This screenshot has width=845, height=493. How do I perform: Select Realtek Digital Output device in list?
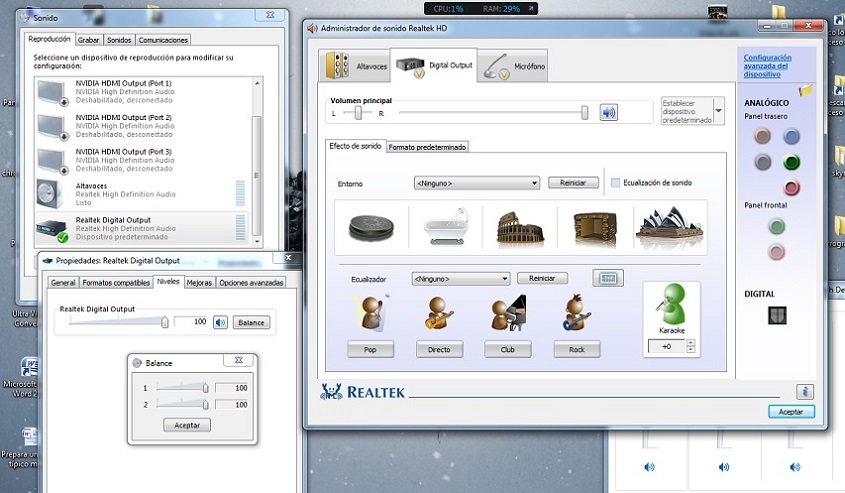pos(142,228)
